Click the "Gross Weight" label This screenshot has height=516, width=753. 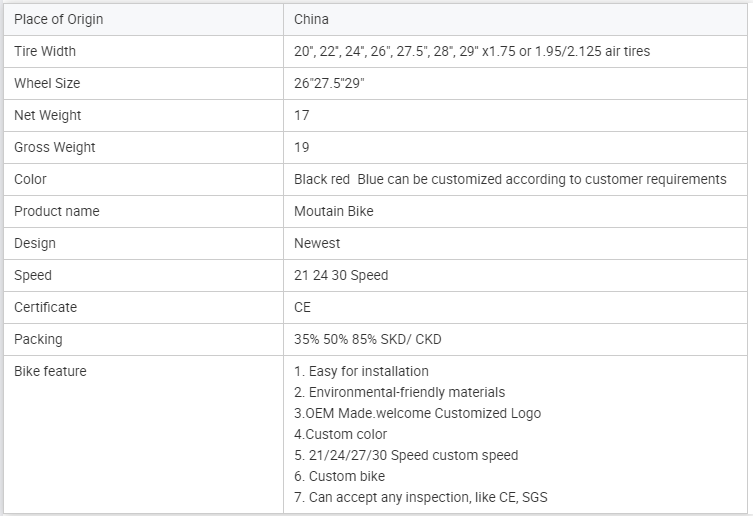pos(55,147)
